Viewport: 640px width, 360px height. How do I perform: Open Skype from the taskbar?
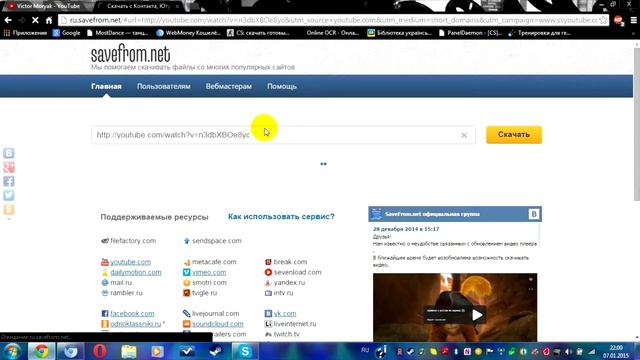point(245,351)
